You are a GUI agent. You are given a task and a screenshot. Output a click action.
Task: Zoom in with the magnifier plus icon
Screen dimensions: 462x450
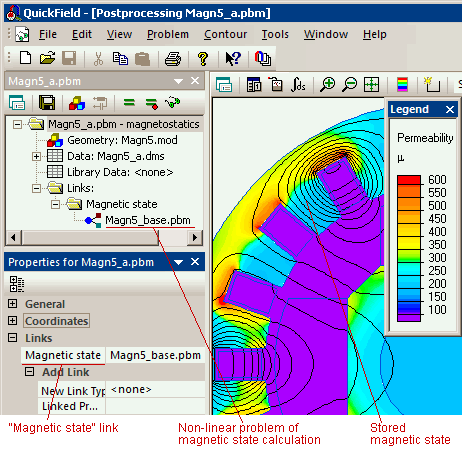click(x=327, y=84)
